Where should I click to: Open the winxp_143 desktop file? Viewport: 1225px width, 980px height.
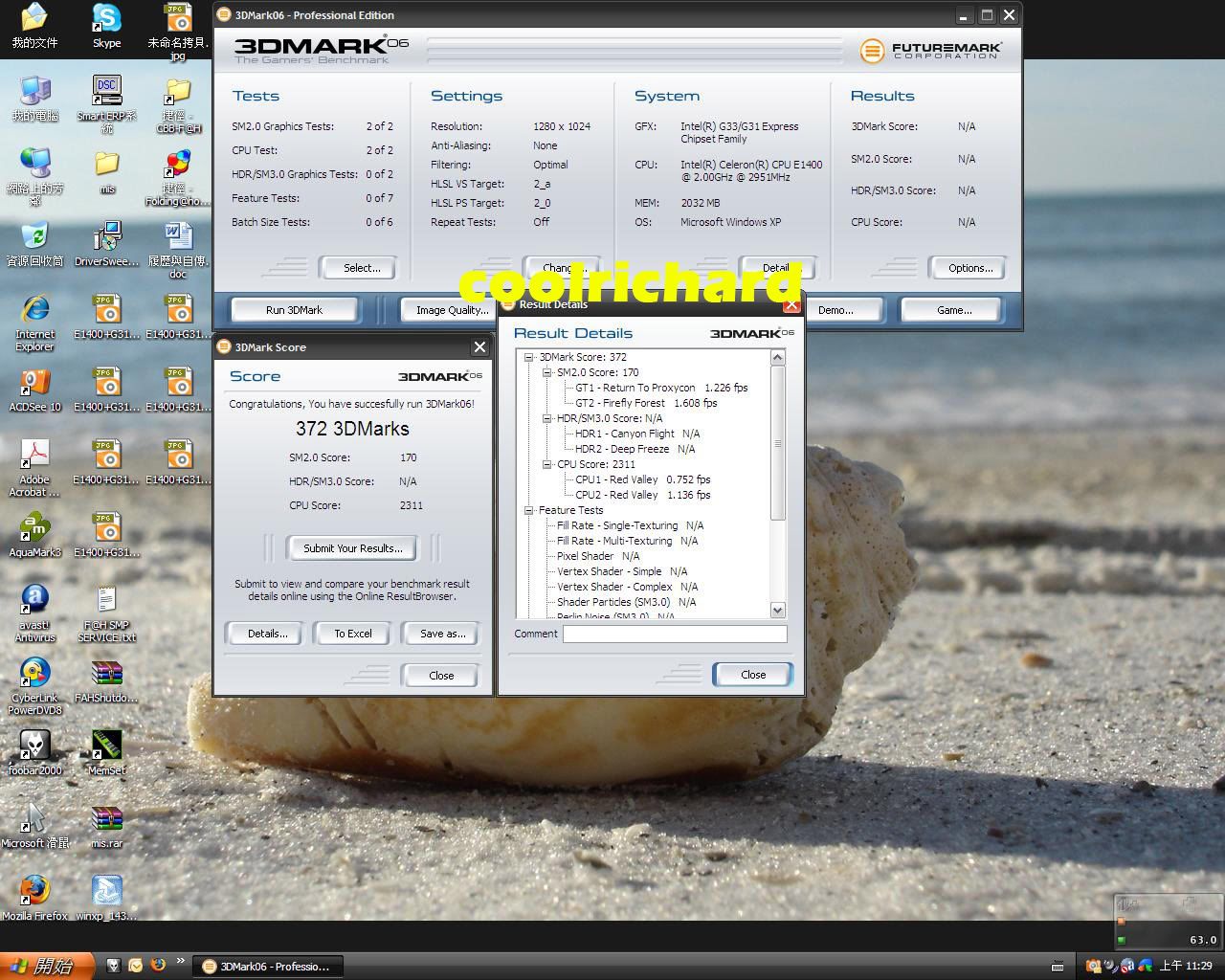pos(106,899)
